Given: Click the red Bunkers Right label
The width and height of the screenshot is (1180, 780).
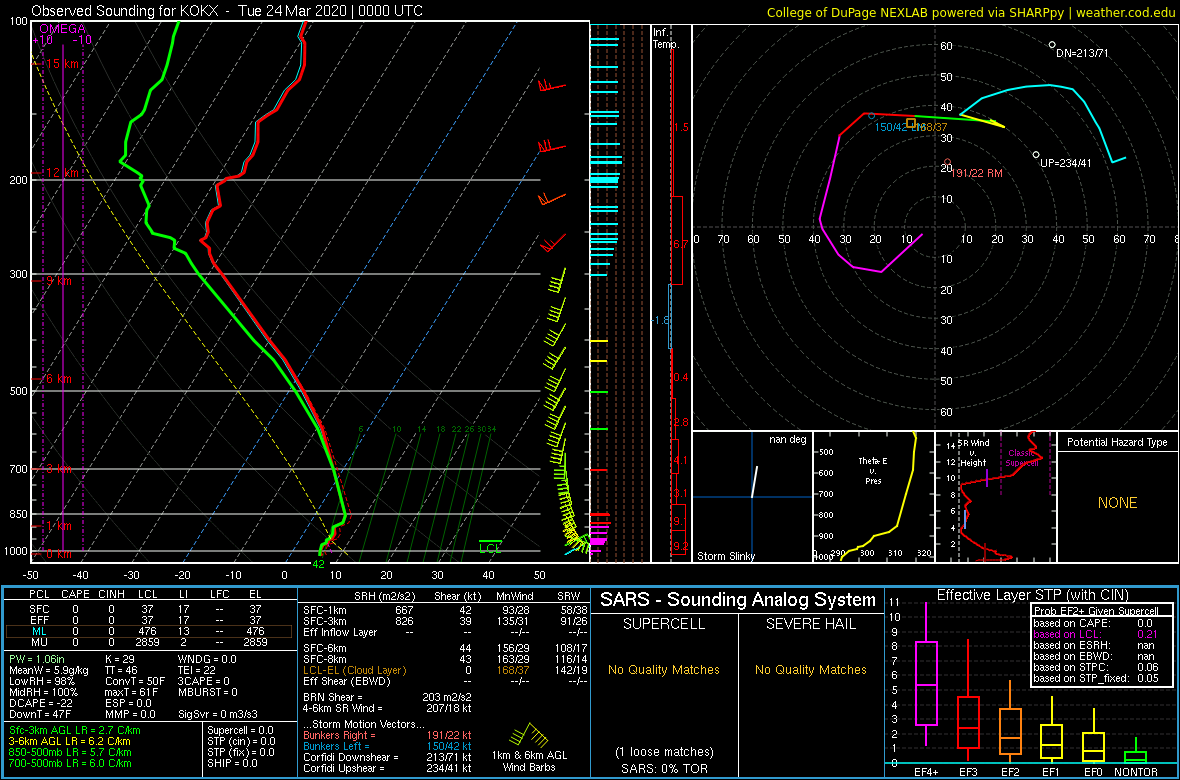Looking at the screenshot, I should coord(341,735).
